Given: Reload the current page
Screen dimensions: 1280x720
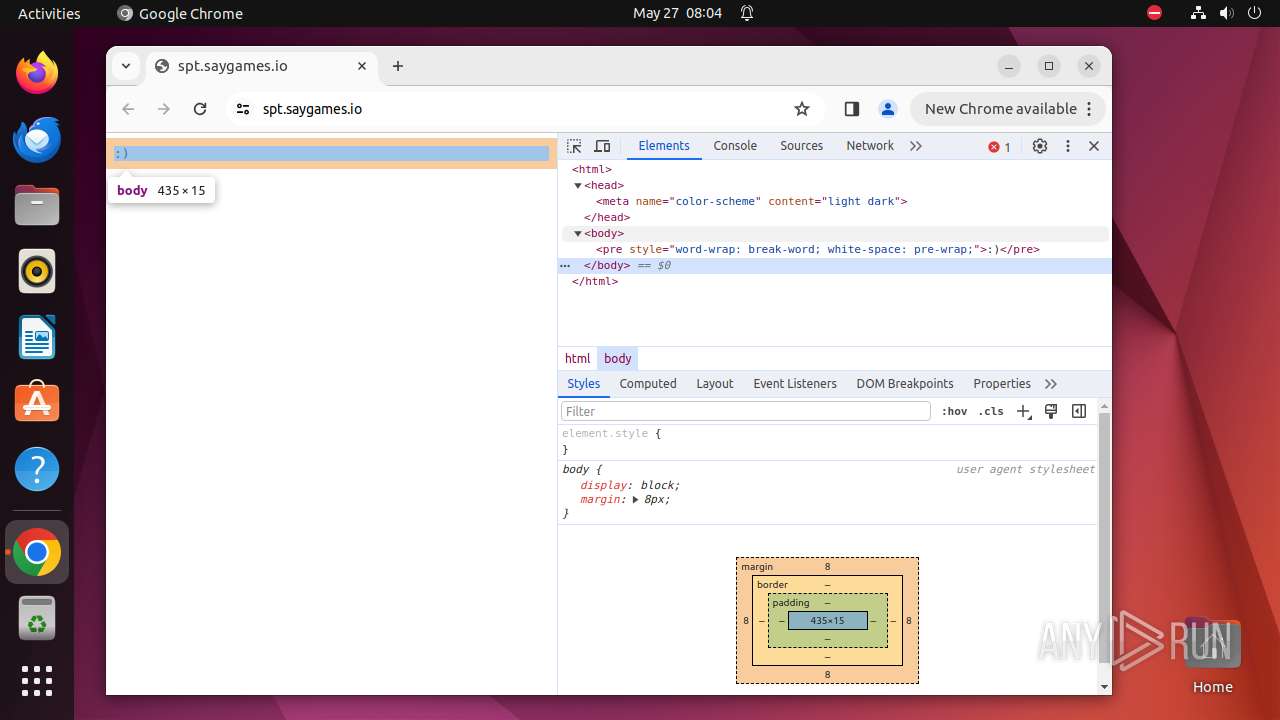Looking at the screenshot, I should coord(200,109).
